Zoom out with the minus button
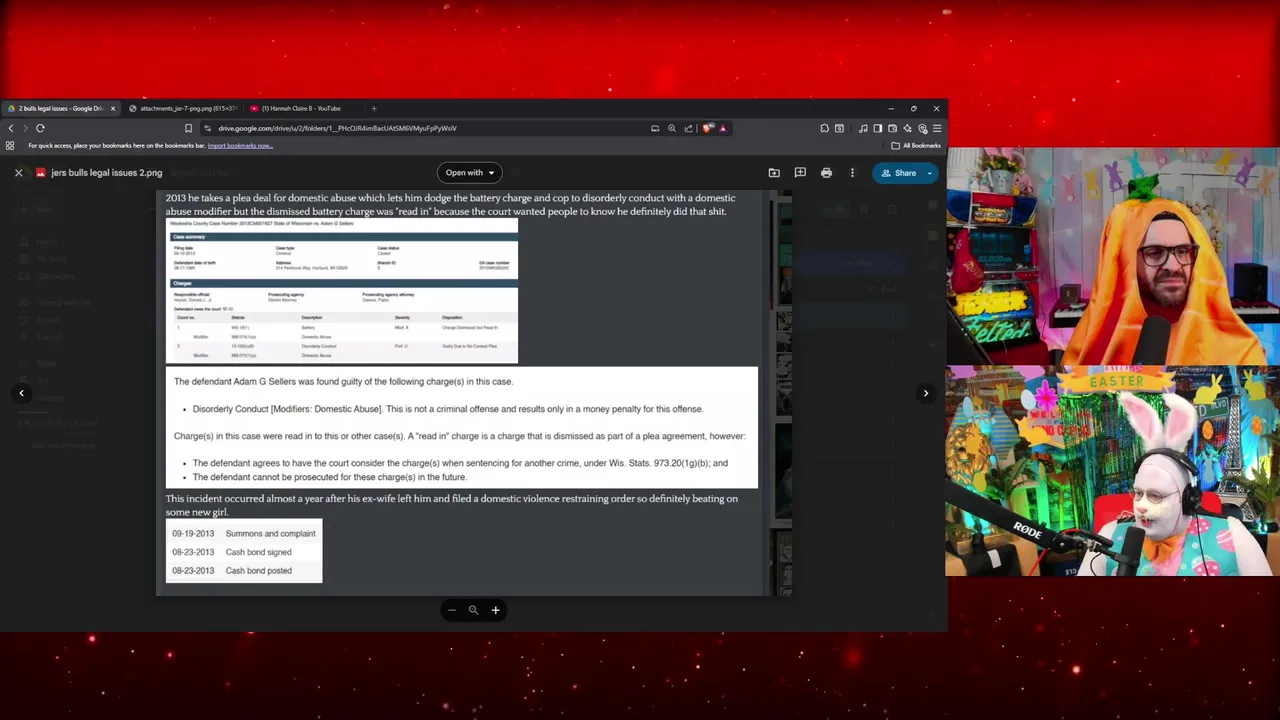Screen dimensions: 1280x720 [452, 610]
